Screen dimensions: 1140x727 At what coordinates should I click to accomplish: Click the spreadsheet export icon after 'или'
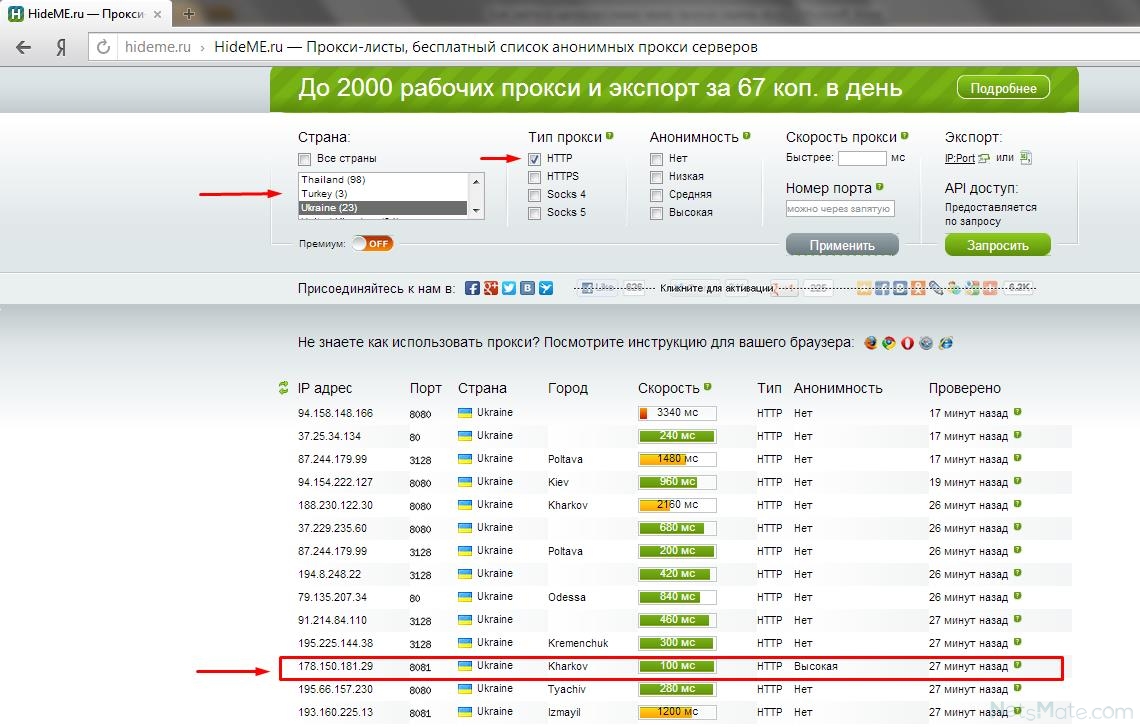click(1025, 157)
